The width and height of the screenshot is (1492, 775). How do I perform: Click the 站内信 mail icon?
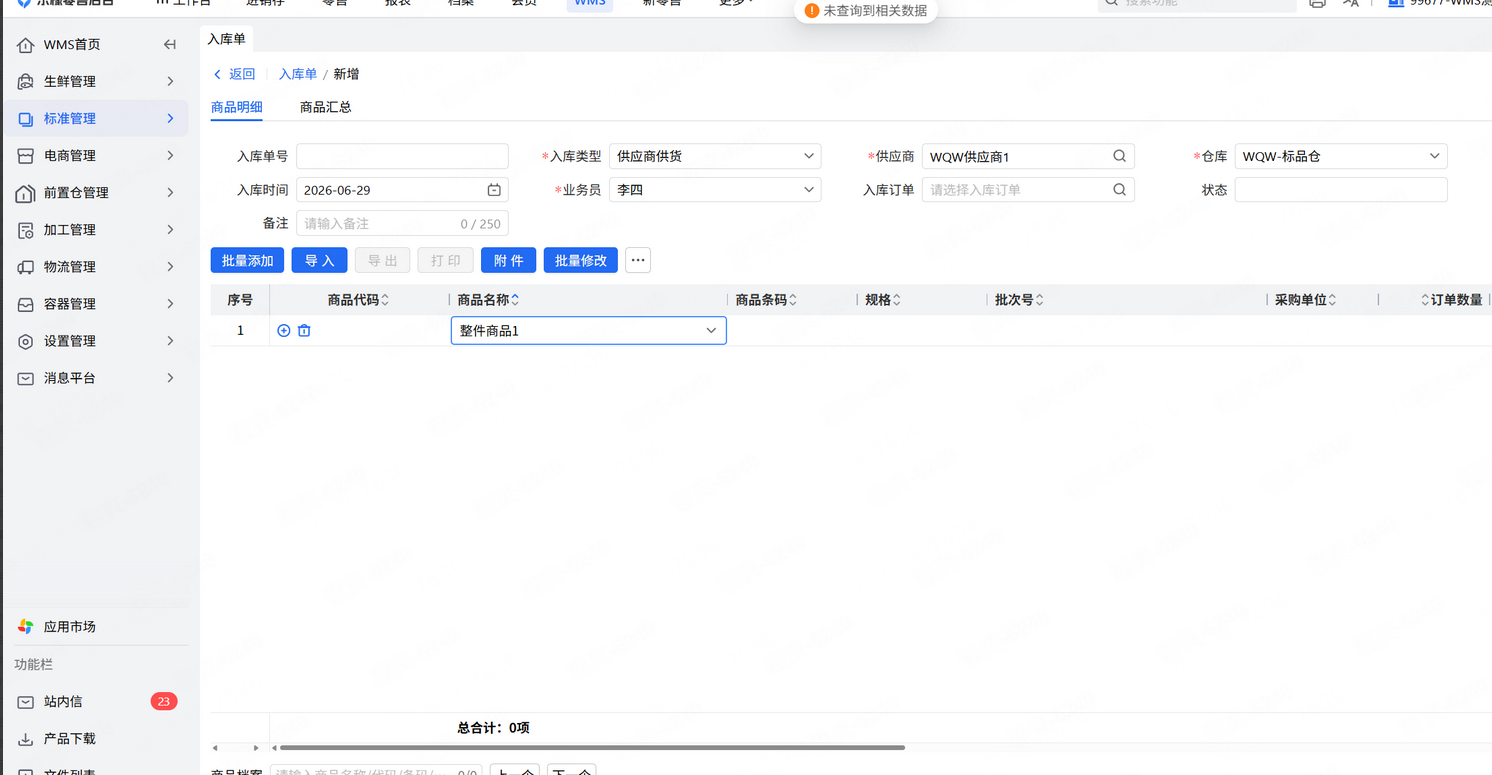(26, 702)
